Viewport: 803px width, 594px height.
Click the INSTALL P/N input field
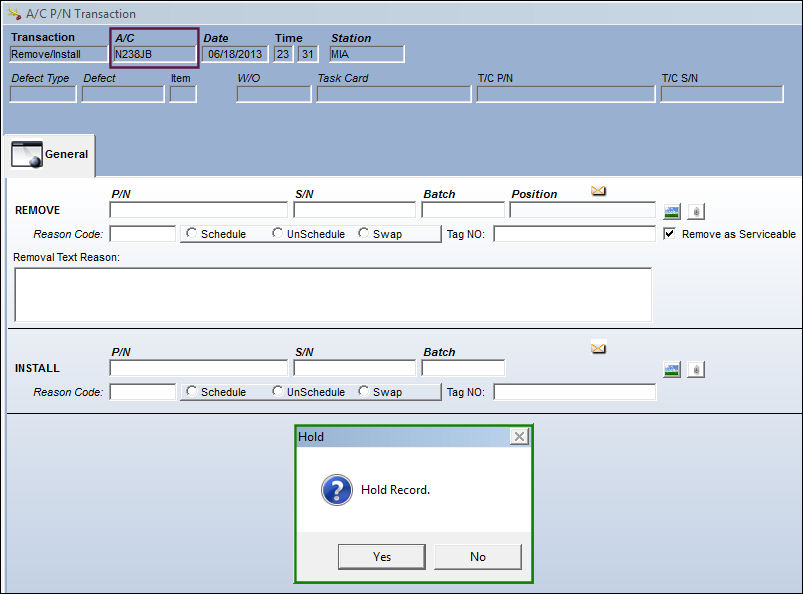(x=199, y=368)
